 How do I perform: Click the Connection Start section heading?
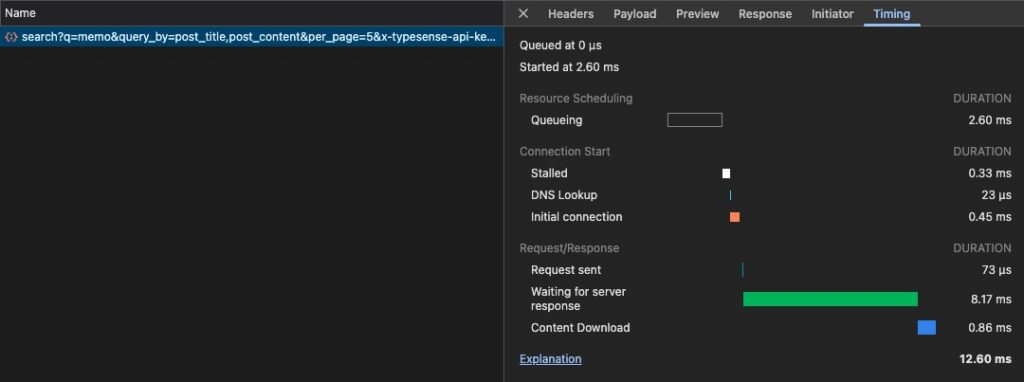565,151
